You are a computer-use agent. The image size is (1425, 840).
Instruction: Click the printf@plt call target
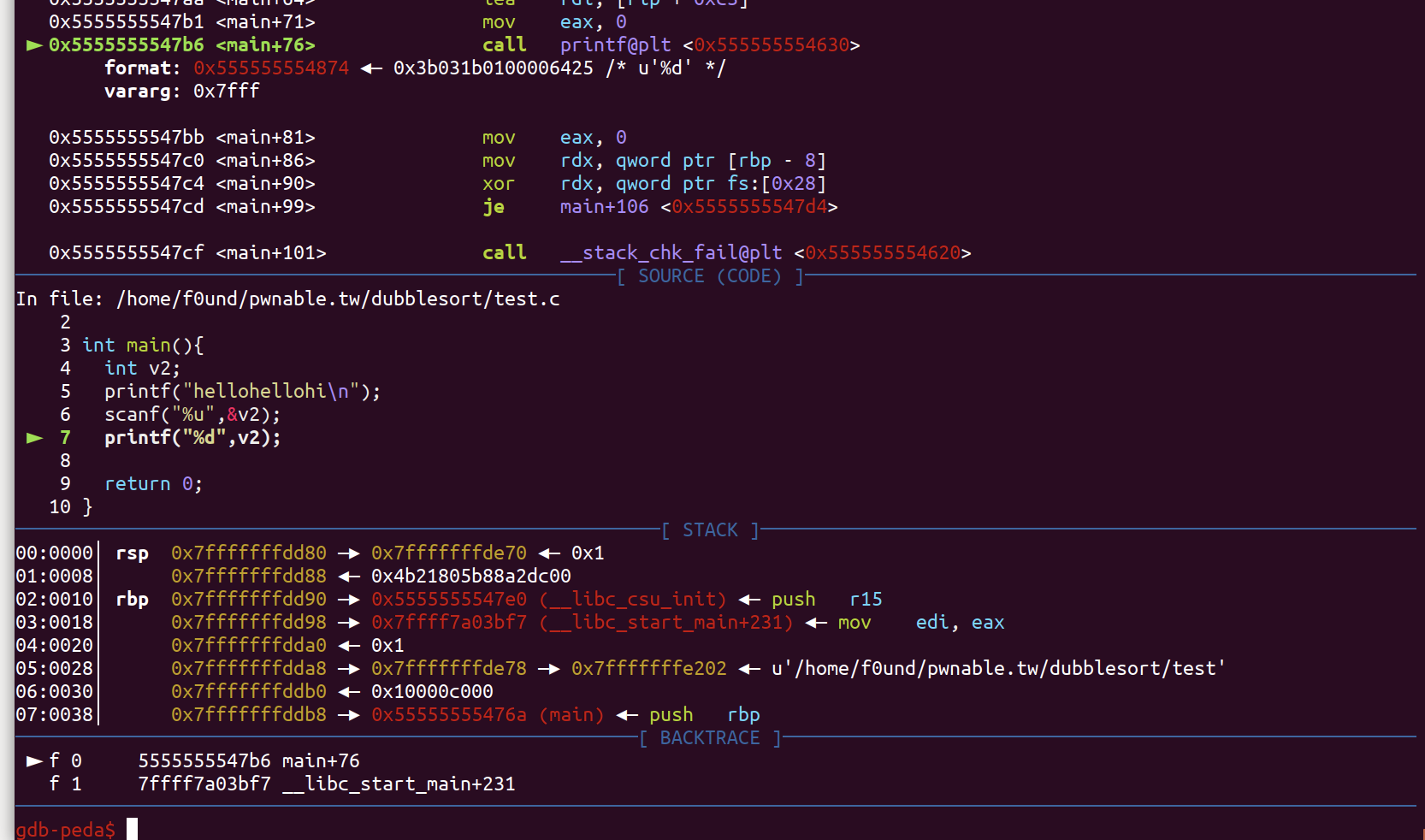coord(615,45)
